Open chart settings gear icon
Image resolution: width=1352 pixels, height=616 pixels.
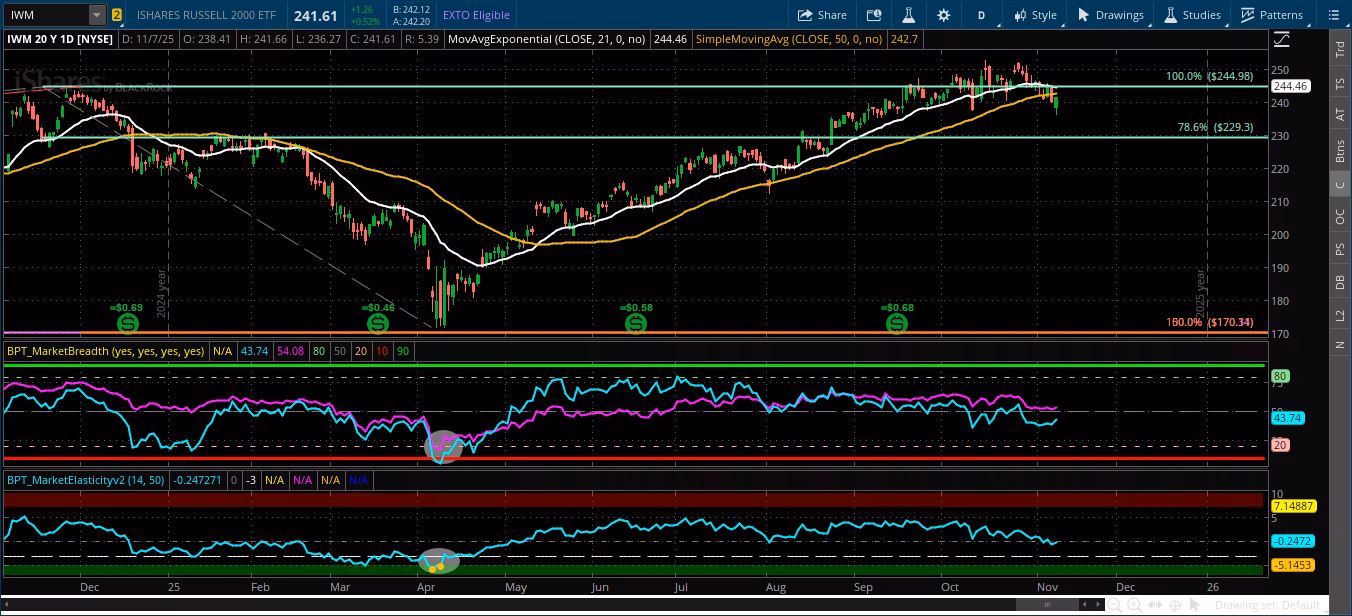click(943, 15)
